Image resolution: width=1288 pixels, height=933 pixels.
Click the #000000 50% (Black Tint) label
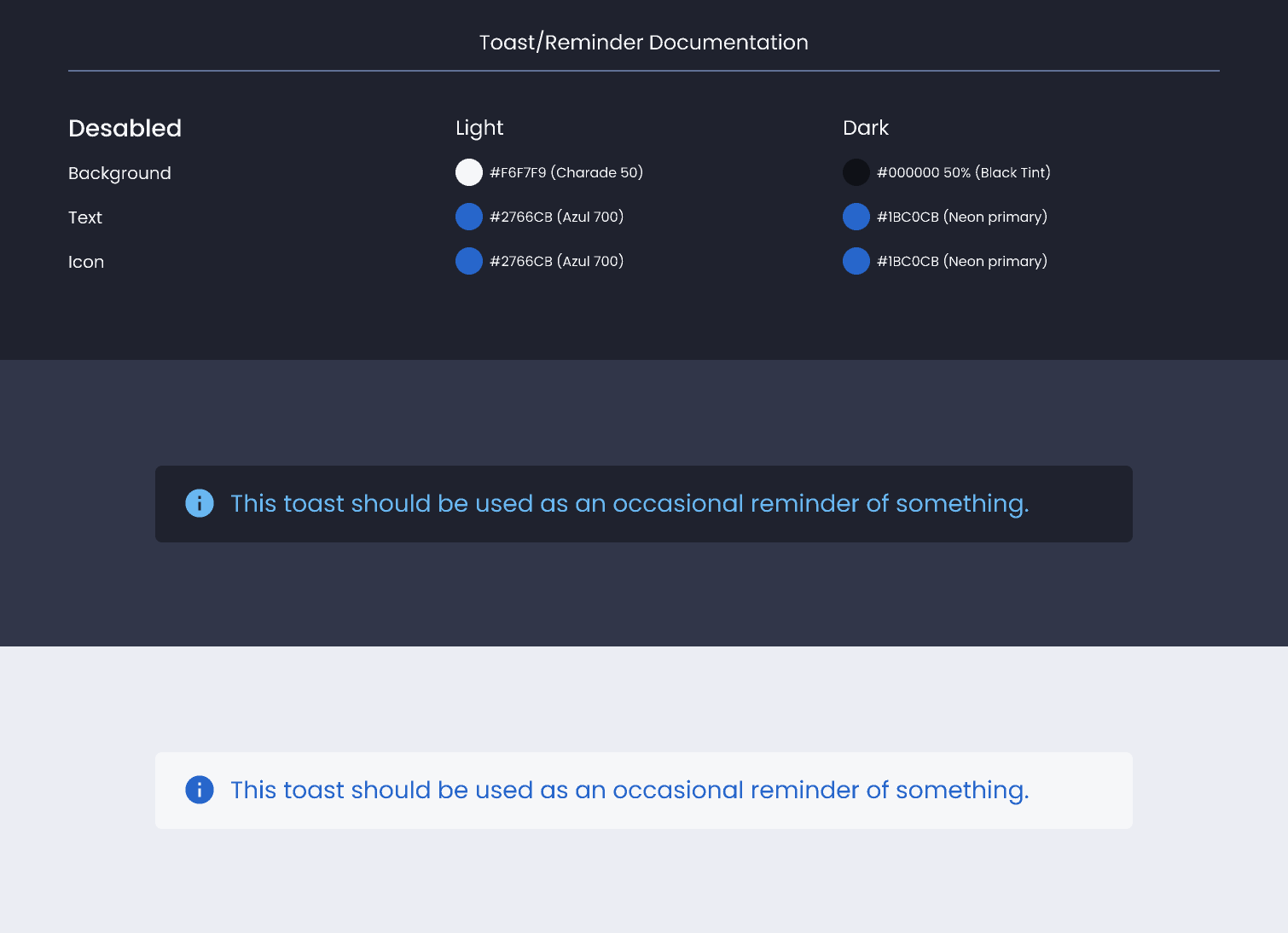tap(964, 172)
